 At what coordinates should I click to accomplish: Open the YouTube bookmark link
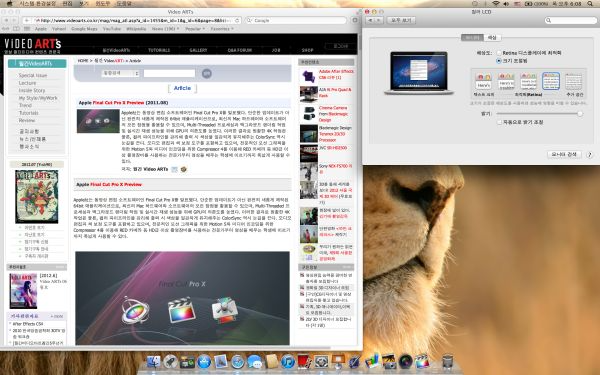coord(112,29)
